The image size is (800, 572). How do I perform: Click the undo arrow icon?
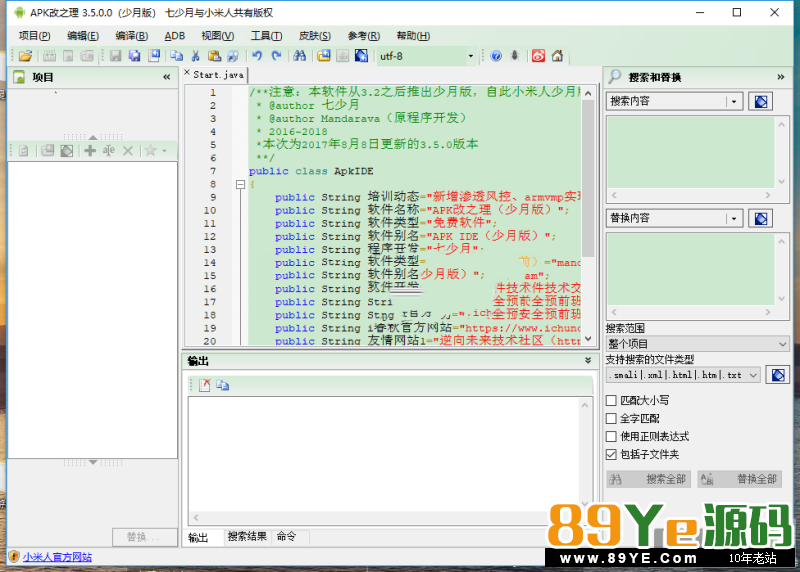257,56
